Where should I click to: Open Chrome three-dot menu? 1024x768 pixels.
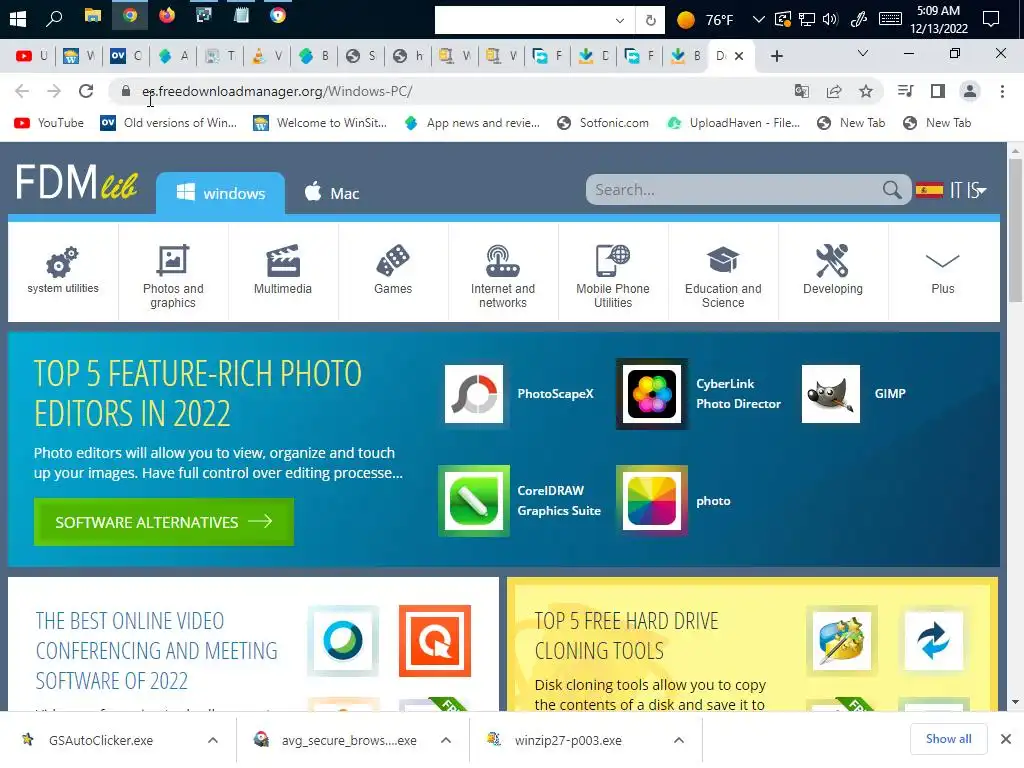coord(1002,91)
